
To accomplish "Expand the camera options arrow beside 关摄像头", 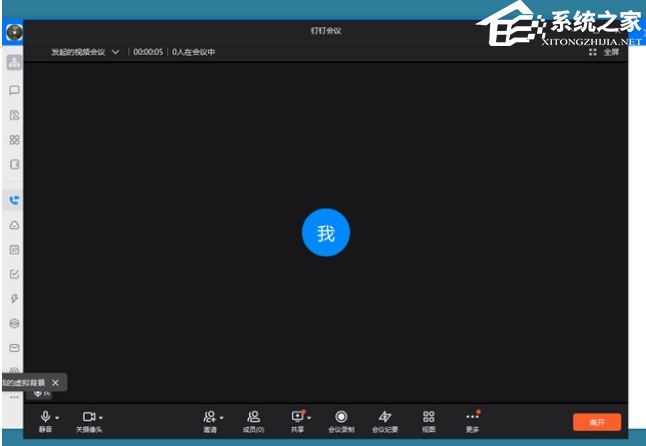I will (101, 418).
